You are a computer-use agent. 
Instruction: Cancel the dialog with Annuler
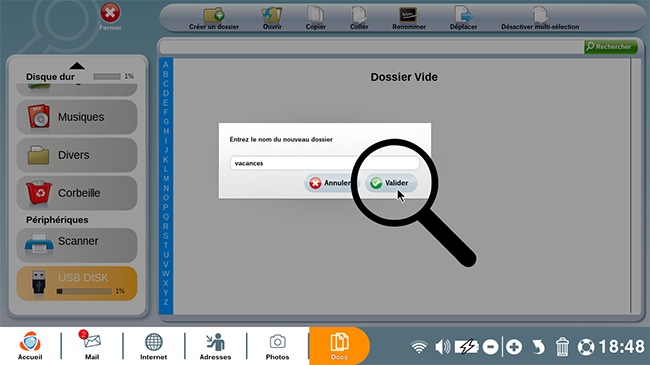pos(331,183)
